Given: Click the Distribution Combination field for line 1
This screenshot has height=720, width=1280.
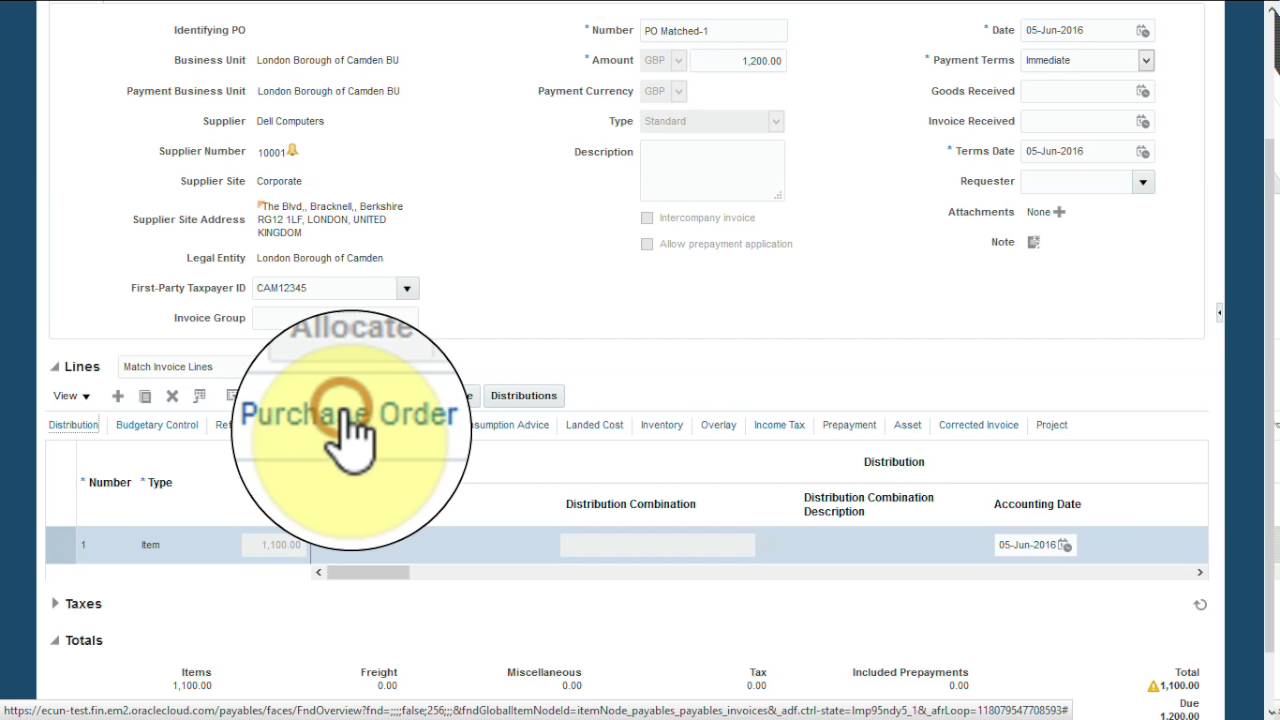Looking at the screenshot, I should click(657, 545).
